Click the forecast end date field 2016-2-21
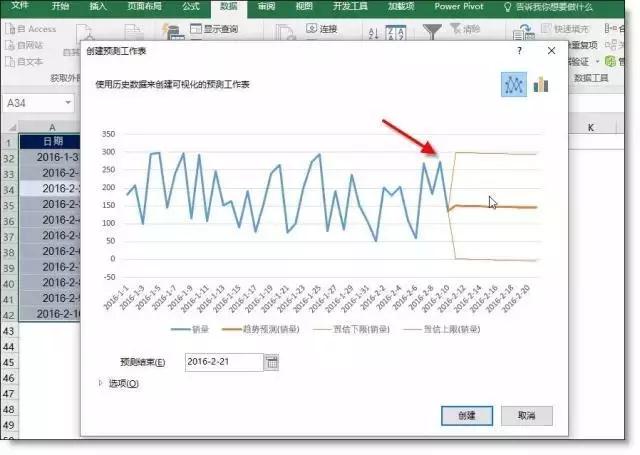 click(x=224, y=362)
